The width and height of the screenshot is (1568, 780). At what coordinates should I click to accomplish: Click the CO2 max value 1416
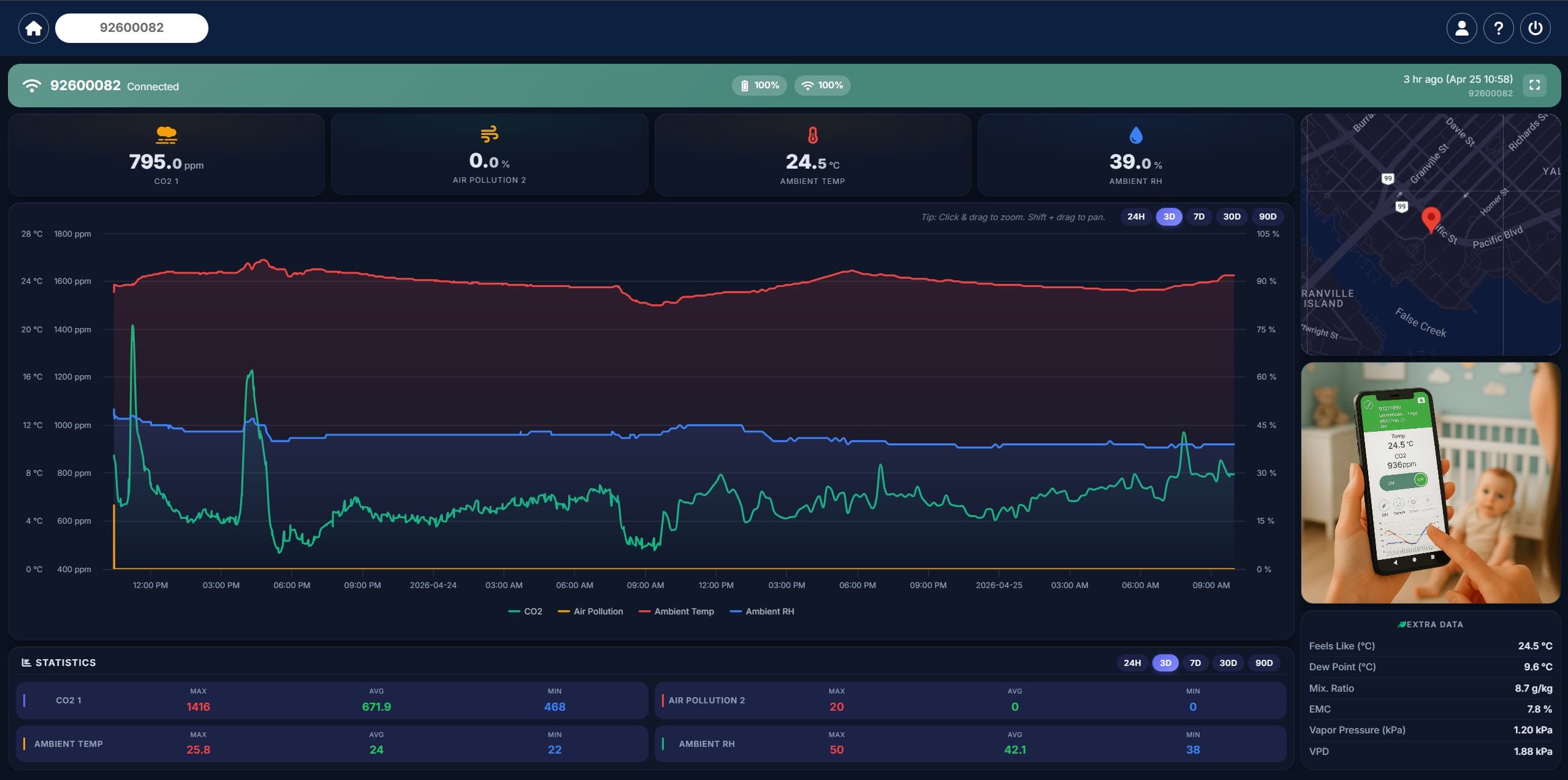coord(198,707)
